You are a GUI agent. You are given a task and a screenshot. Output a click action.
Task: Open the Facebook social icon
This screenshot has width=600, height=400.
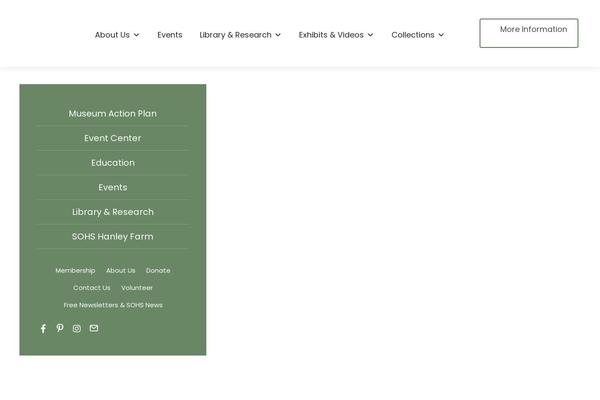pyautogui.click(x=43, y=328)
